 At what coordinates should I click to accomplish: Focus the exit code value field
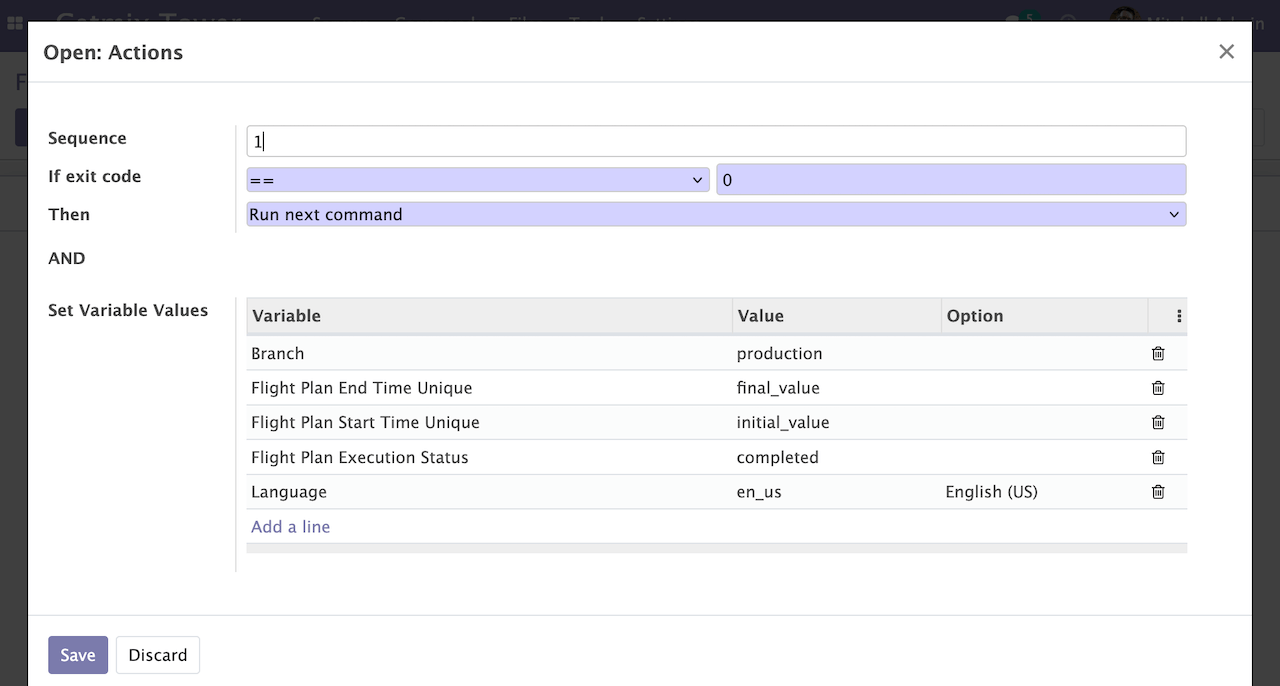click(950, 180)
